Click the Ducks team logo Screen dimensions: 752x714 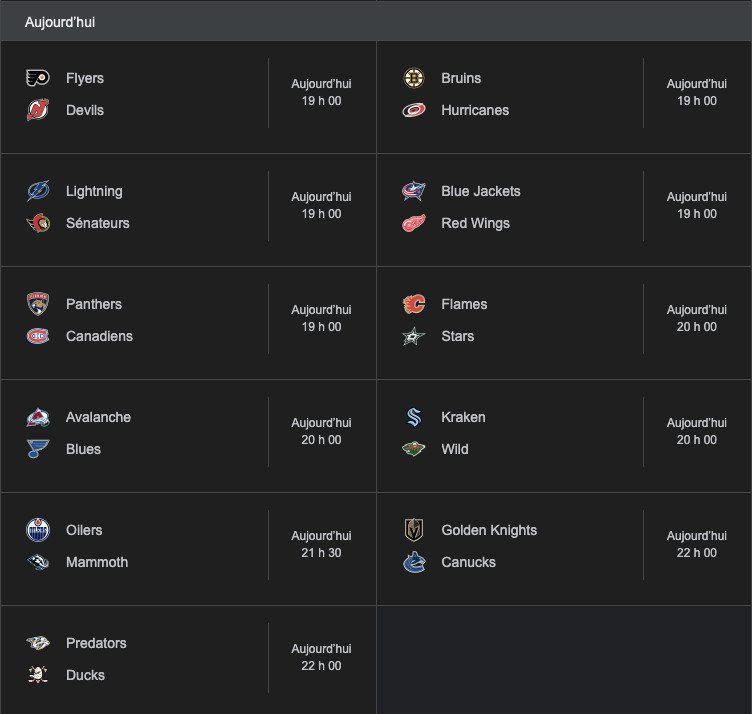(38, 675)
